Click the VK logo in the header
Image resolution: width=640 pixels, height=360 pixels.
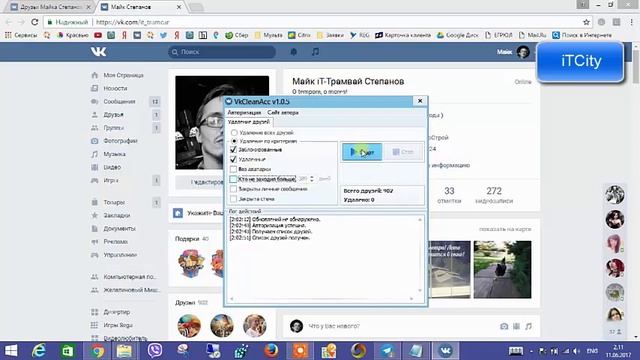point(98,51)
